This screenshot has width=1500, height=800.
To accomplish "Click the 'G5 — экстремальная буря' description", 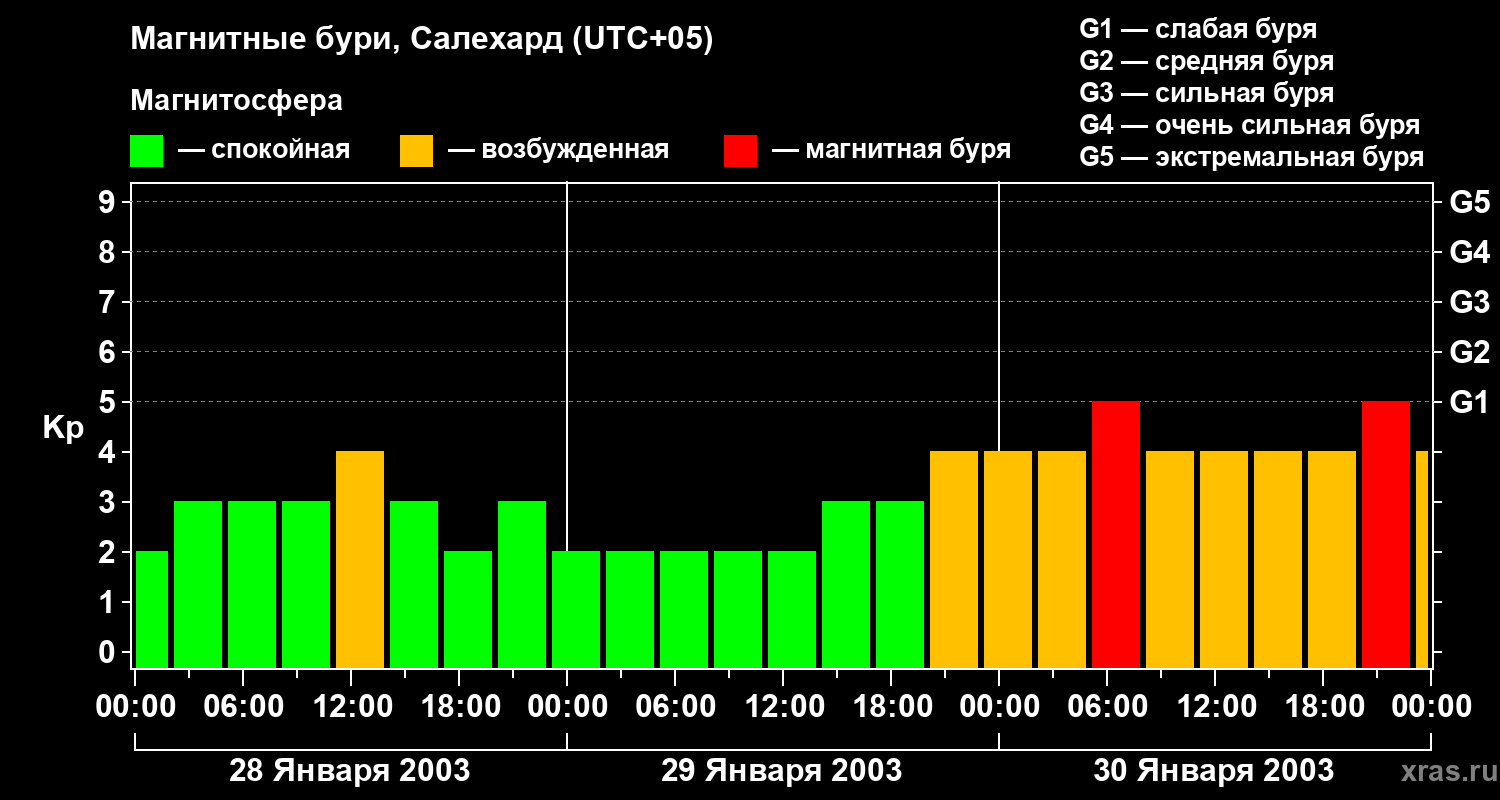I will coord(1251,157).
